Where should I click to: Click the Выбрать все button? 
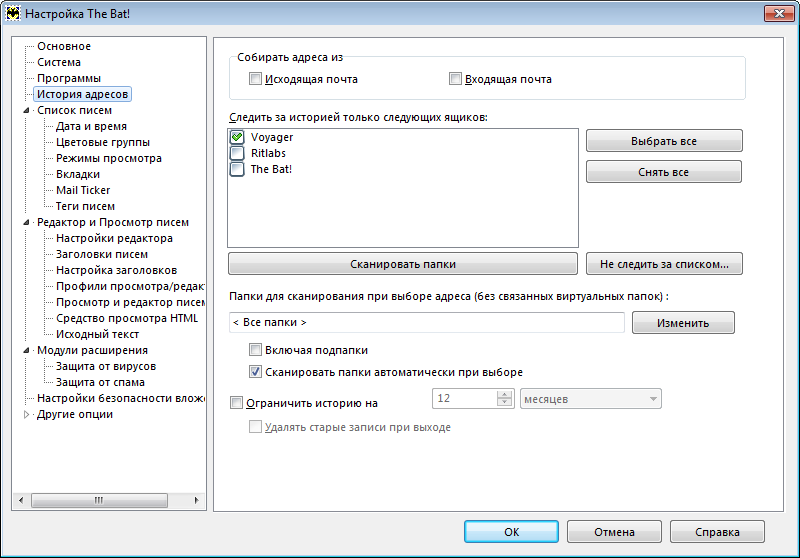[x=664, y=141]
